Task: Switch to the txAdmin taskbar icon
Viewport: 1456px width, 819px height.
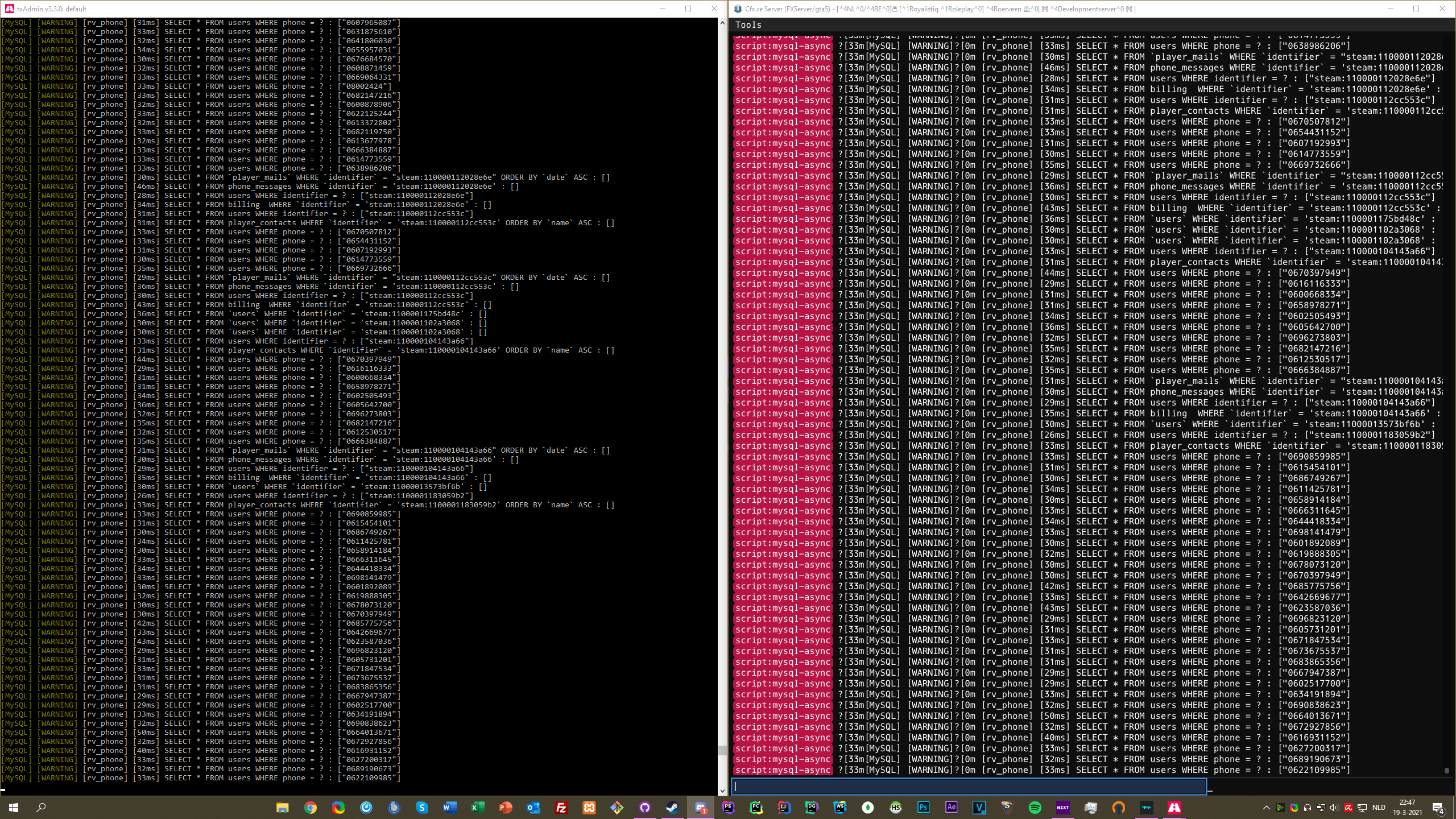Action: tap(1174, 808)
